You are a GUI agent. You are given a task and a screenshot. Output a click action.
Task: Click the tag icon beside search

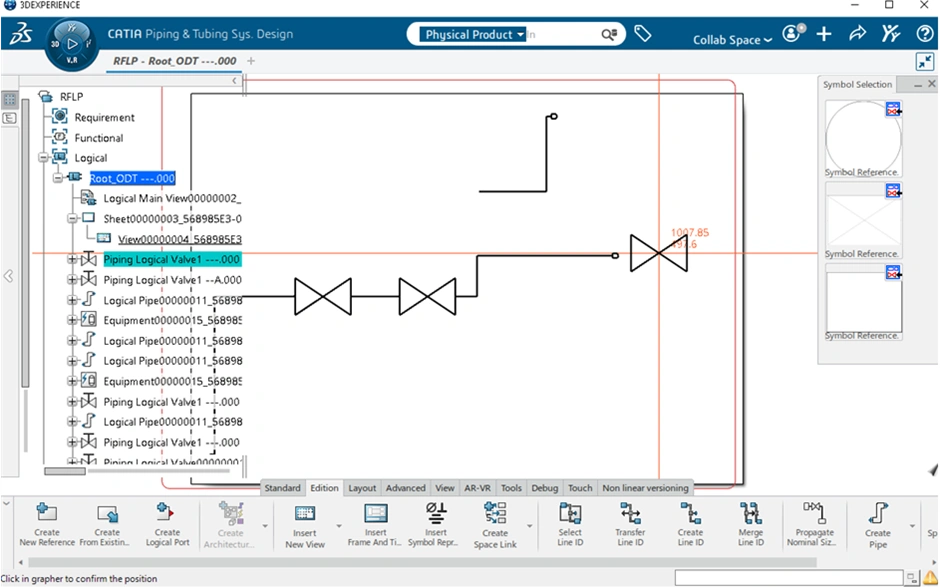coord(643,34)
